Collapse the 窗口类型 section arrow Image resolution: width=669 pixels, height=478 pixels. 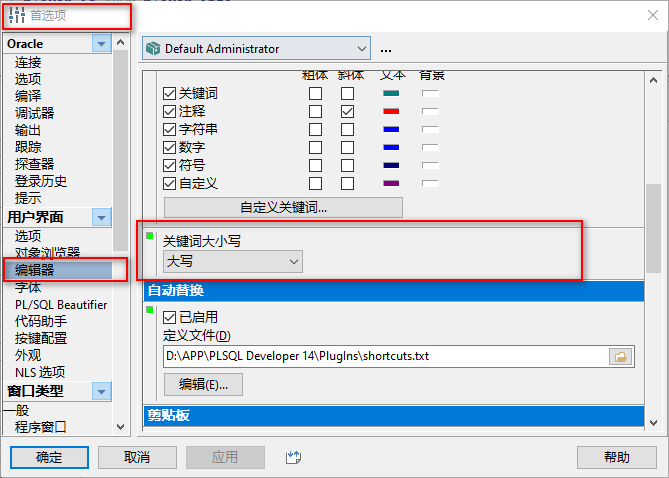click(x=102, y=391)
